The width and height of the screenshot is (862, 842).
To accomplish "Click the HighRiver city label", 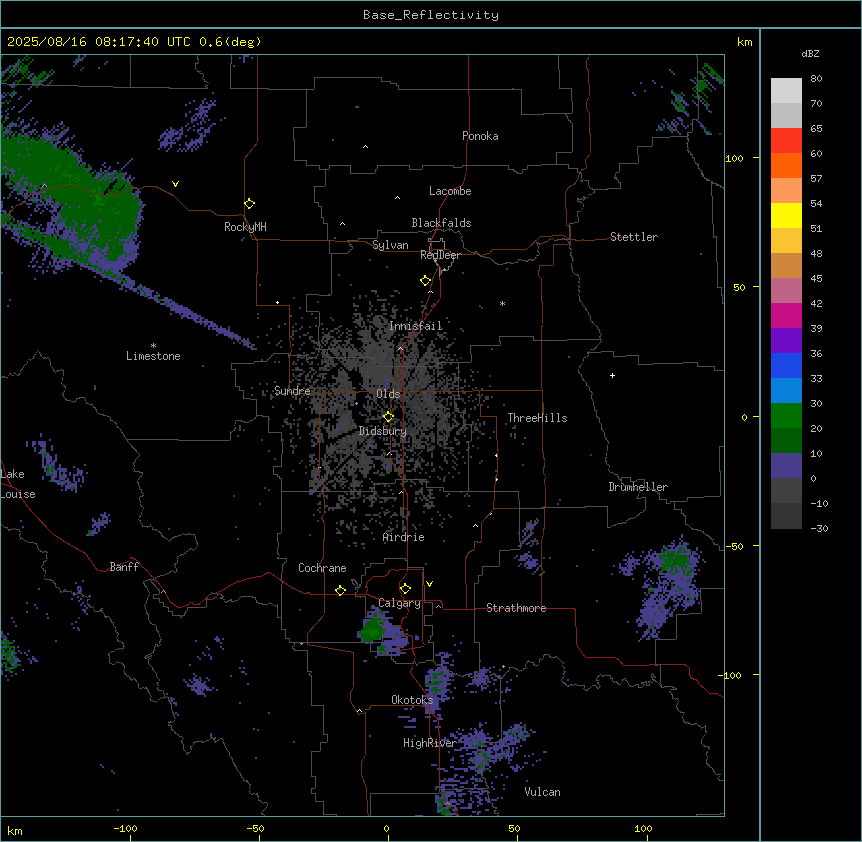I will [430, 743].
